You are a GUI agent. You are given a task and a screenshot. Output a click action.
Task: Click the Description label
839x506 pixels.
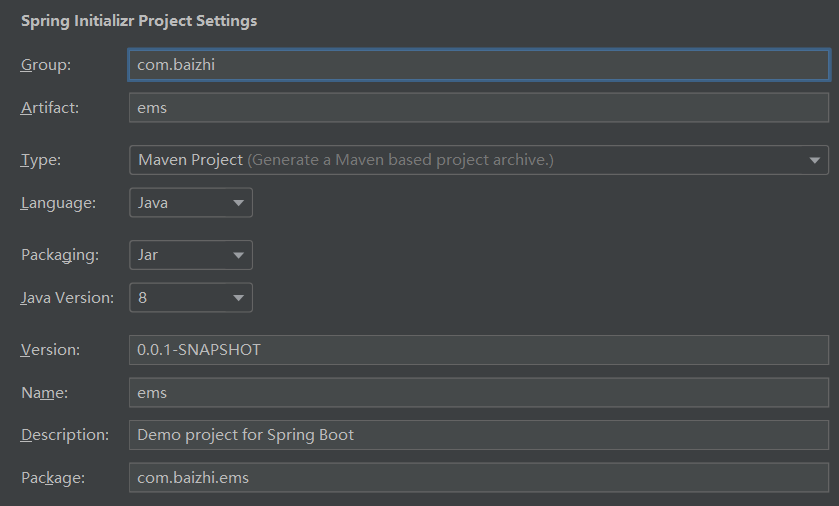click(65, 435)
